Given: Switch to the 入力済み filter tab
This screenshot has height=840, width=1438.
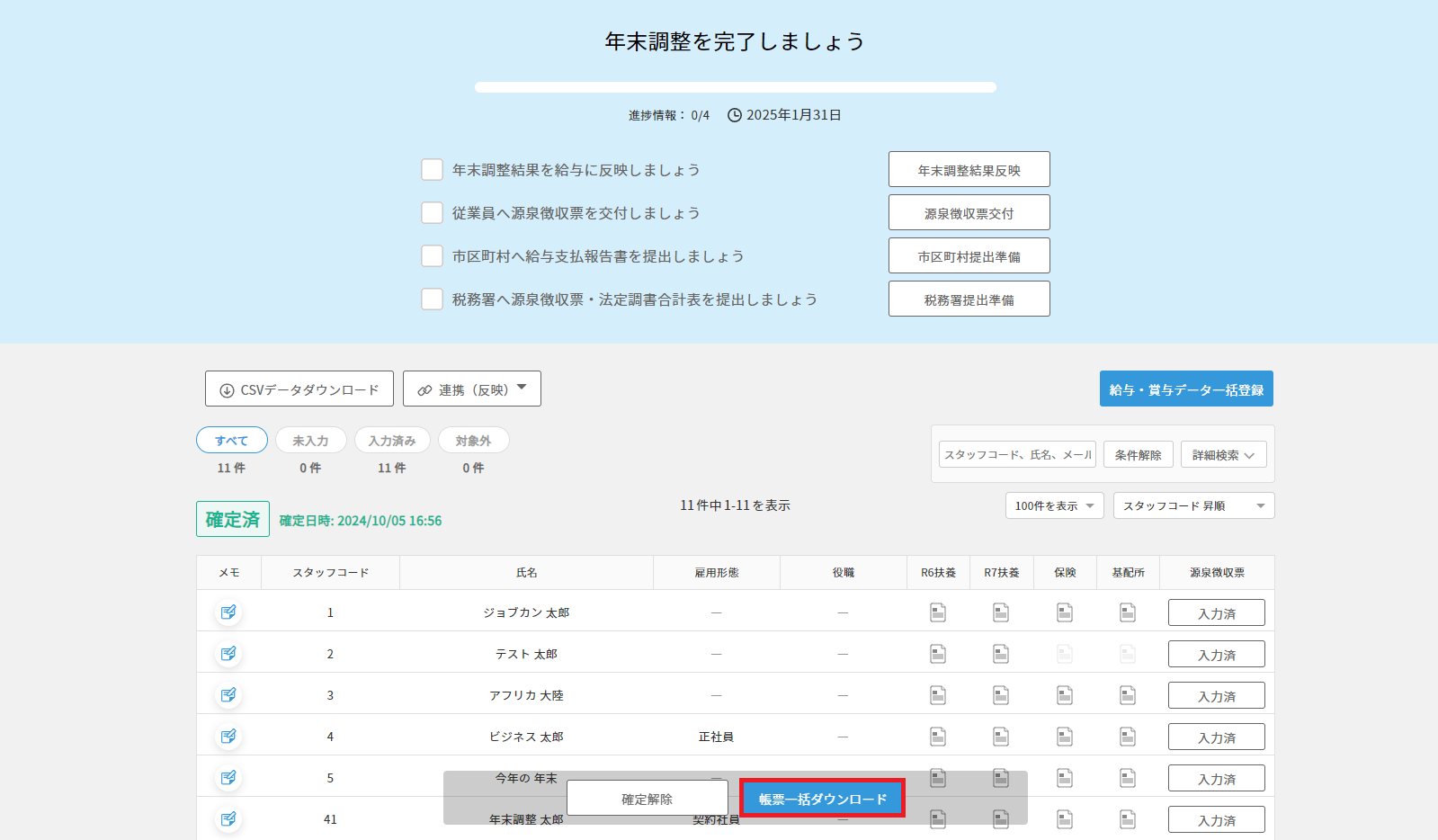Looking at the screenshot, I should click(392, 441).
